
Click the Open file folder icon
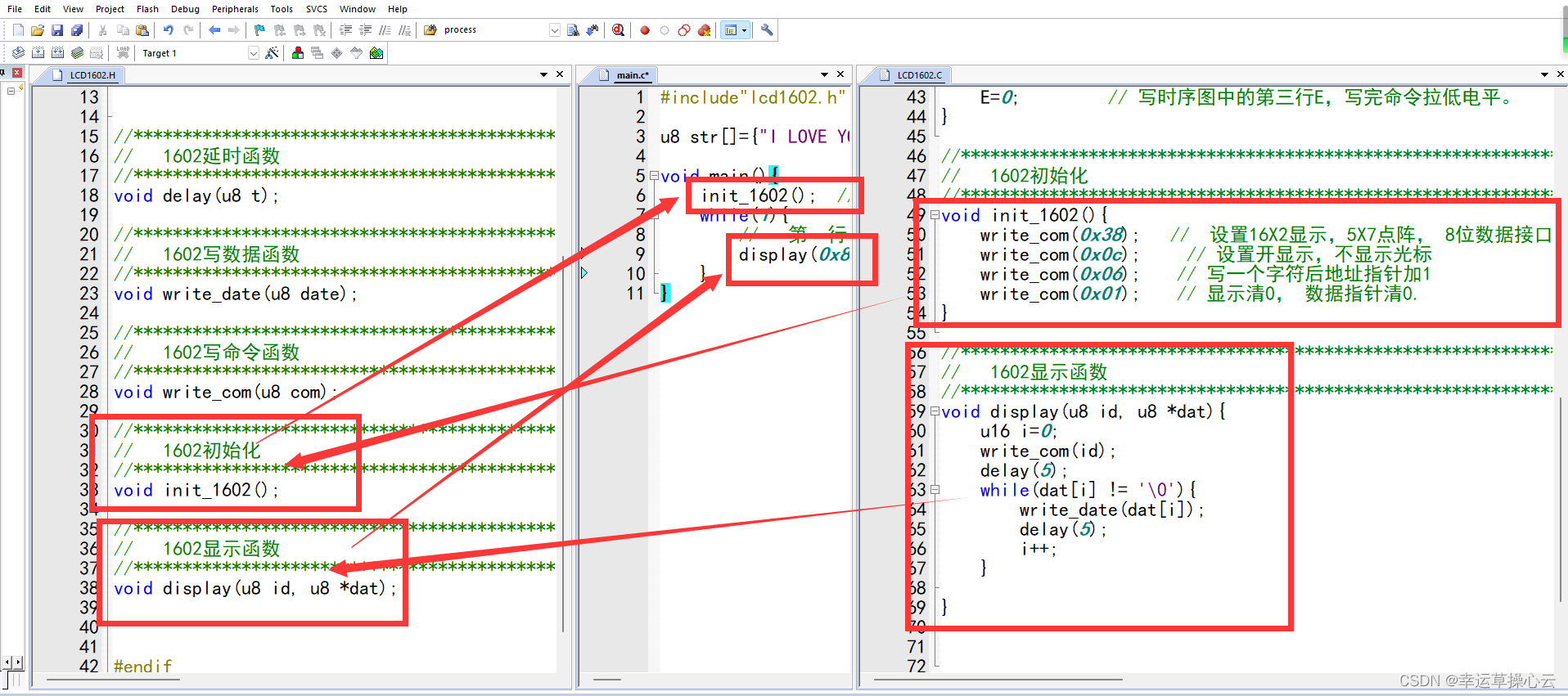[x=38, y=30]
